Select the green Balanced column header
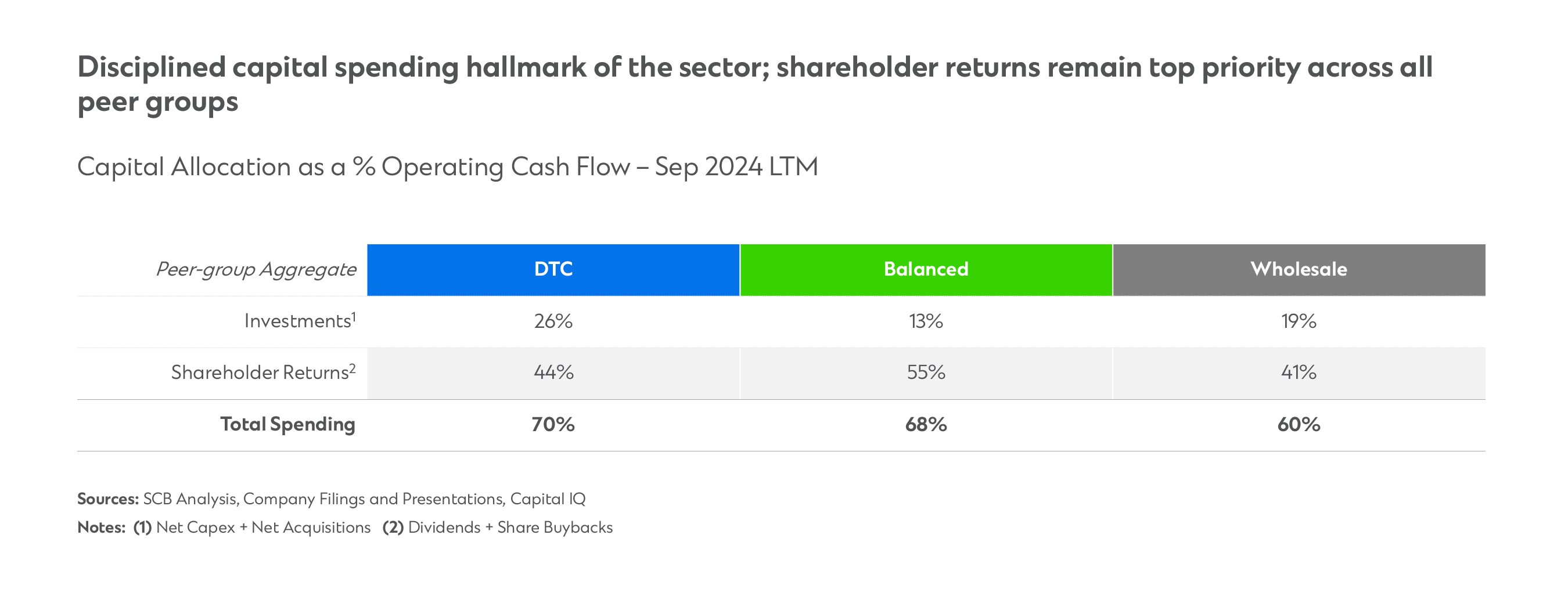This screenshot has height=600, width=1568. pyautogui.click(x=926, y=269)
